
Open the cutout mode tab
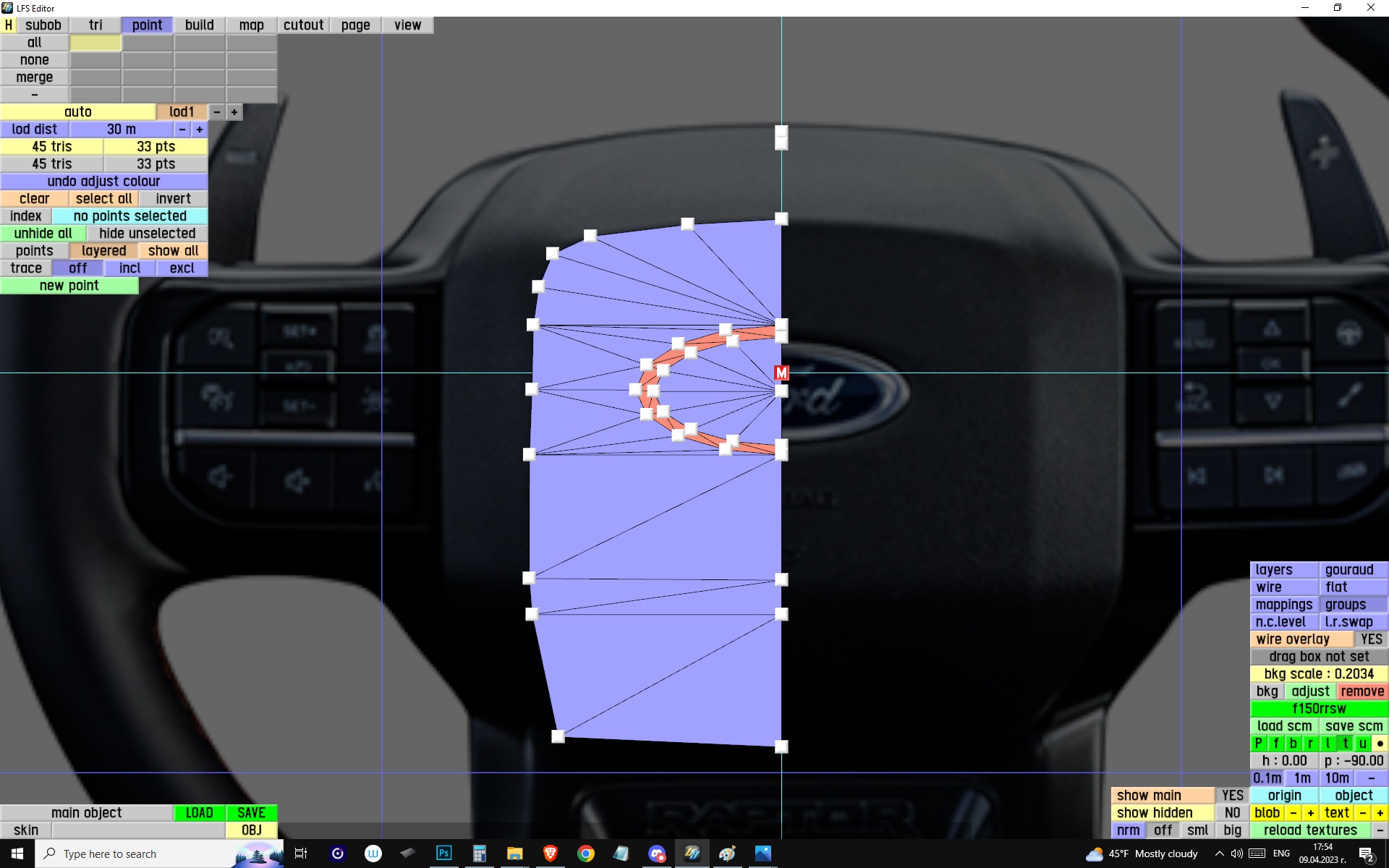point(303,25)
